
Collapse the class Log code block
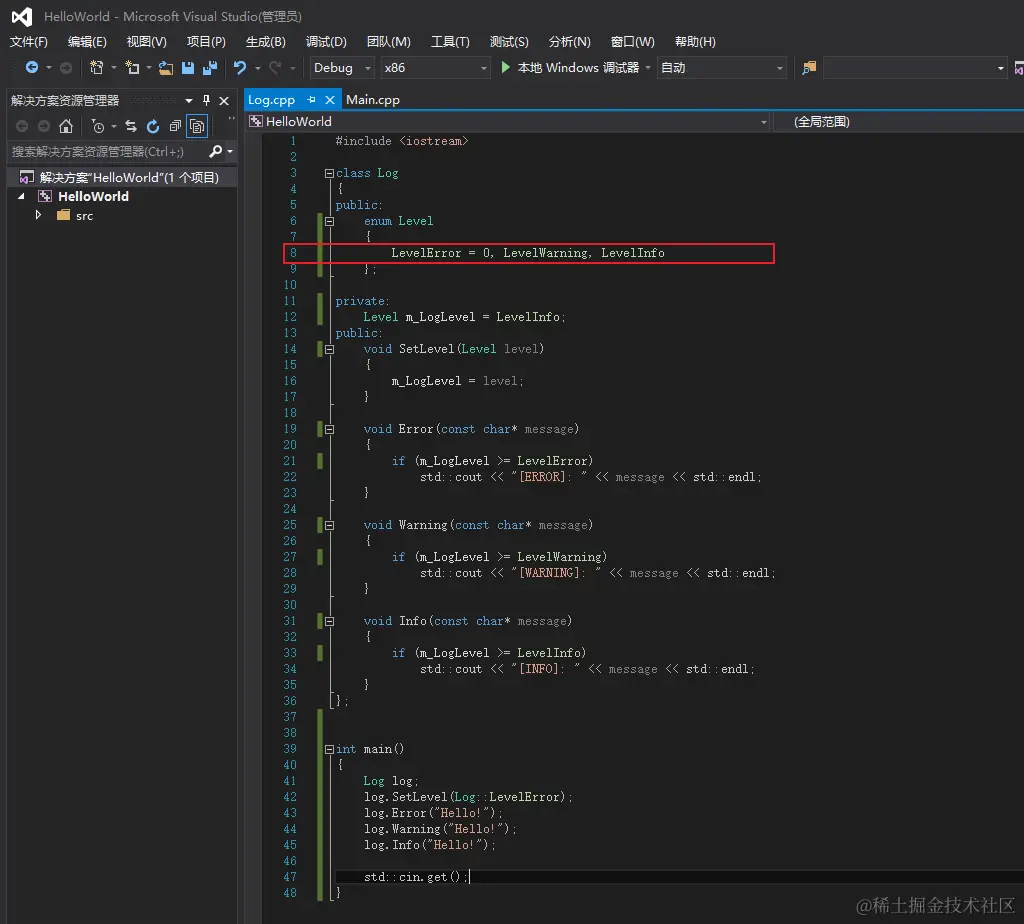point(328,173)
